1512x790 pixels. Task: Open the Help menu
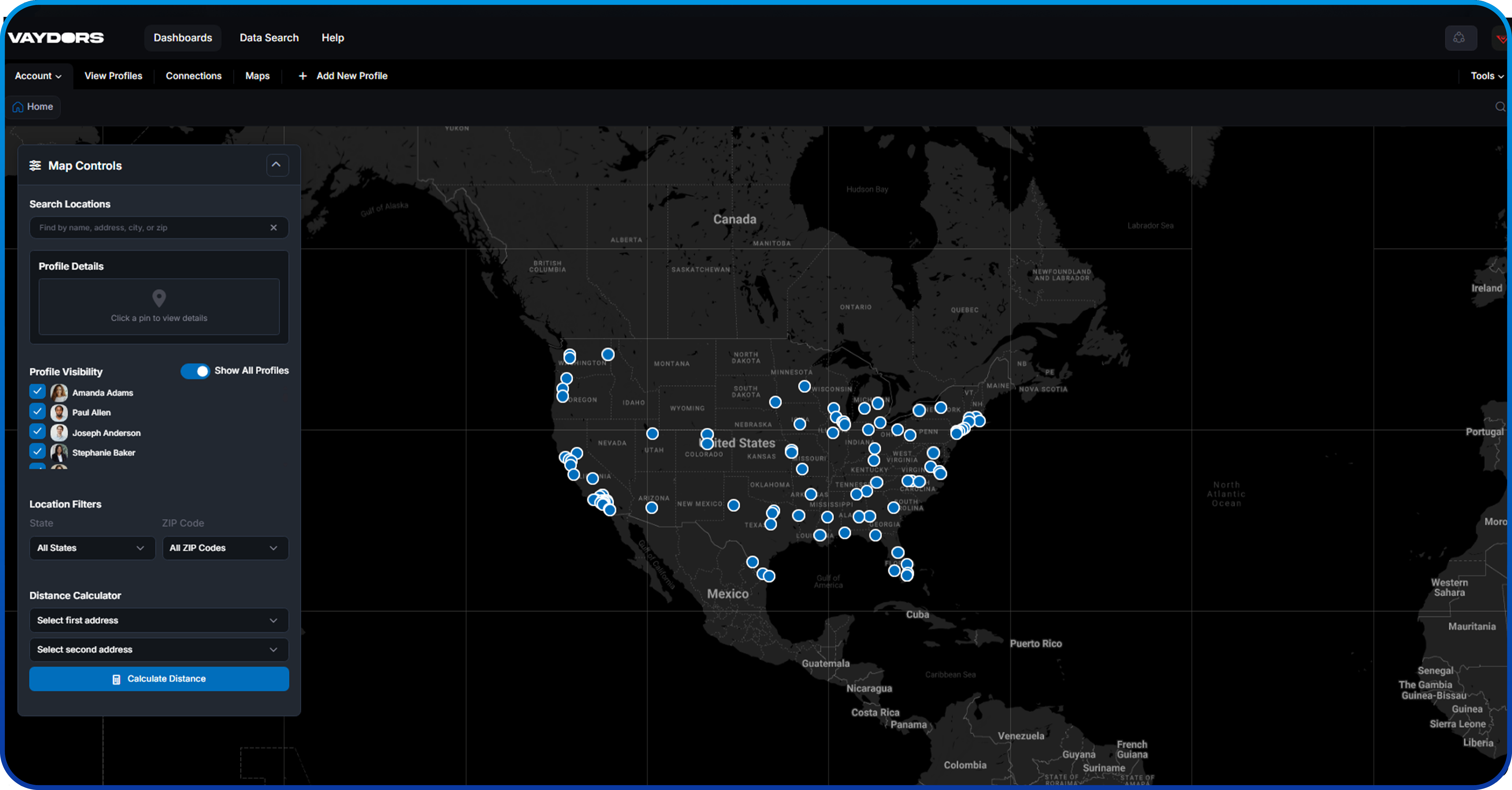pos(333,38)
